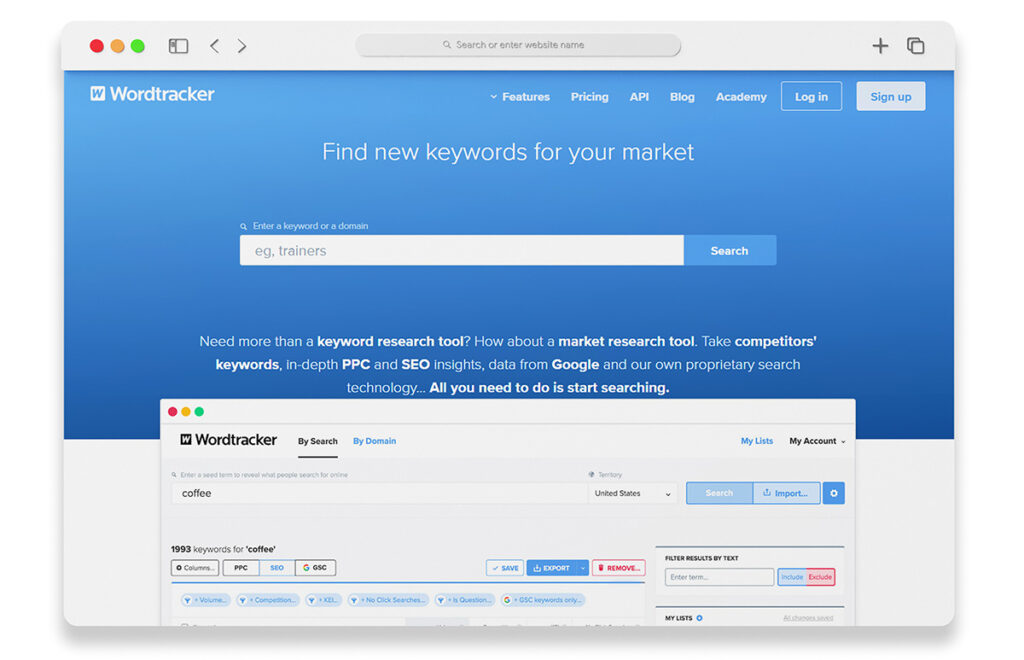The width and height of the screenshot is (1024, 660).
Task: Click the filter Enter term field
Action: pyautogui.click(x=719, y=577)
